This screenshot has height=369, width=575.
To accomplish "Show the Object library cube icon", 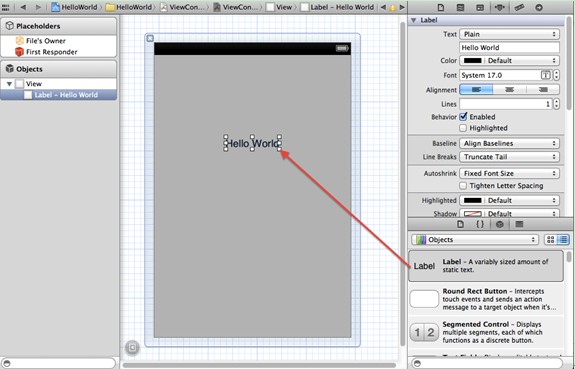I will point(499,224).
